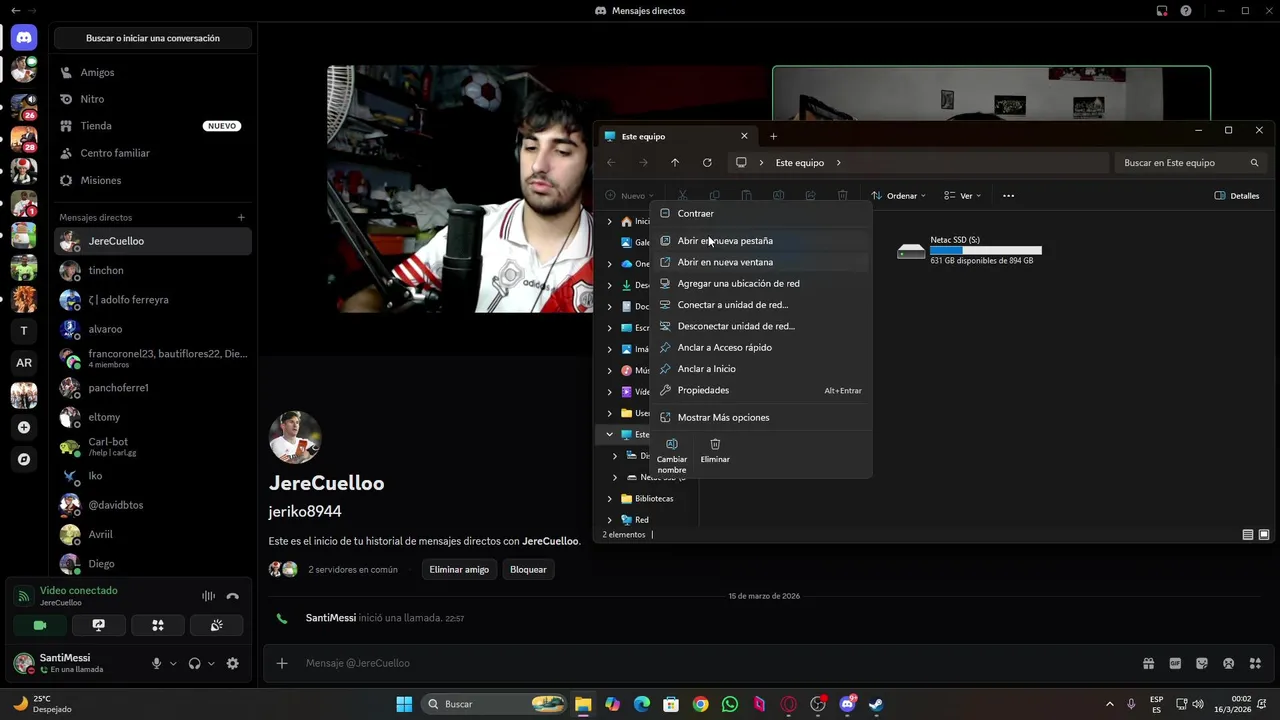Choose Conectar a unidad de red
The height and width of the screenshot is (720, 1280).
[761, 305]
